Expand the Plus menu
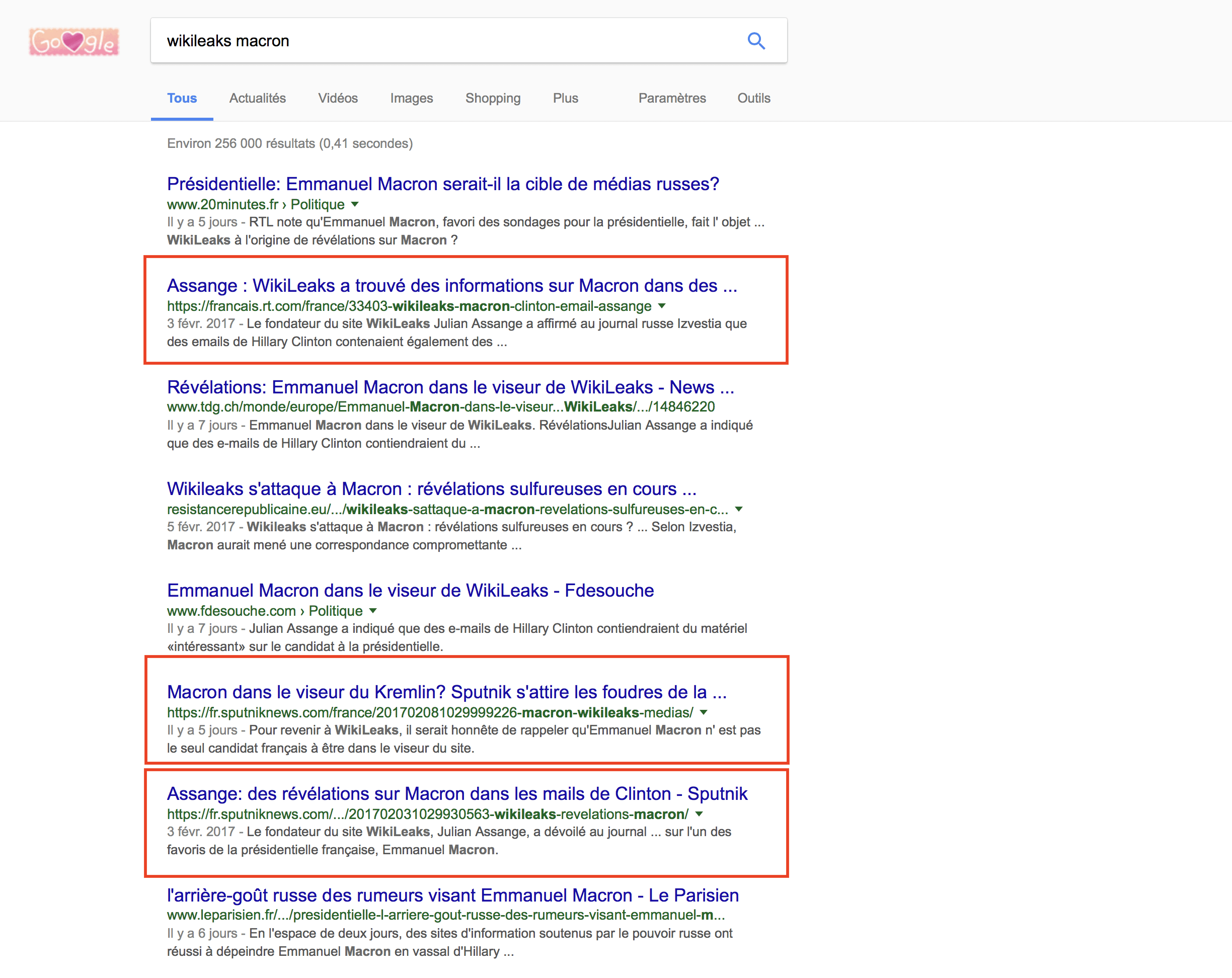Image resolution: width=1232 pixels, height=978 pixels. [566, 98]
